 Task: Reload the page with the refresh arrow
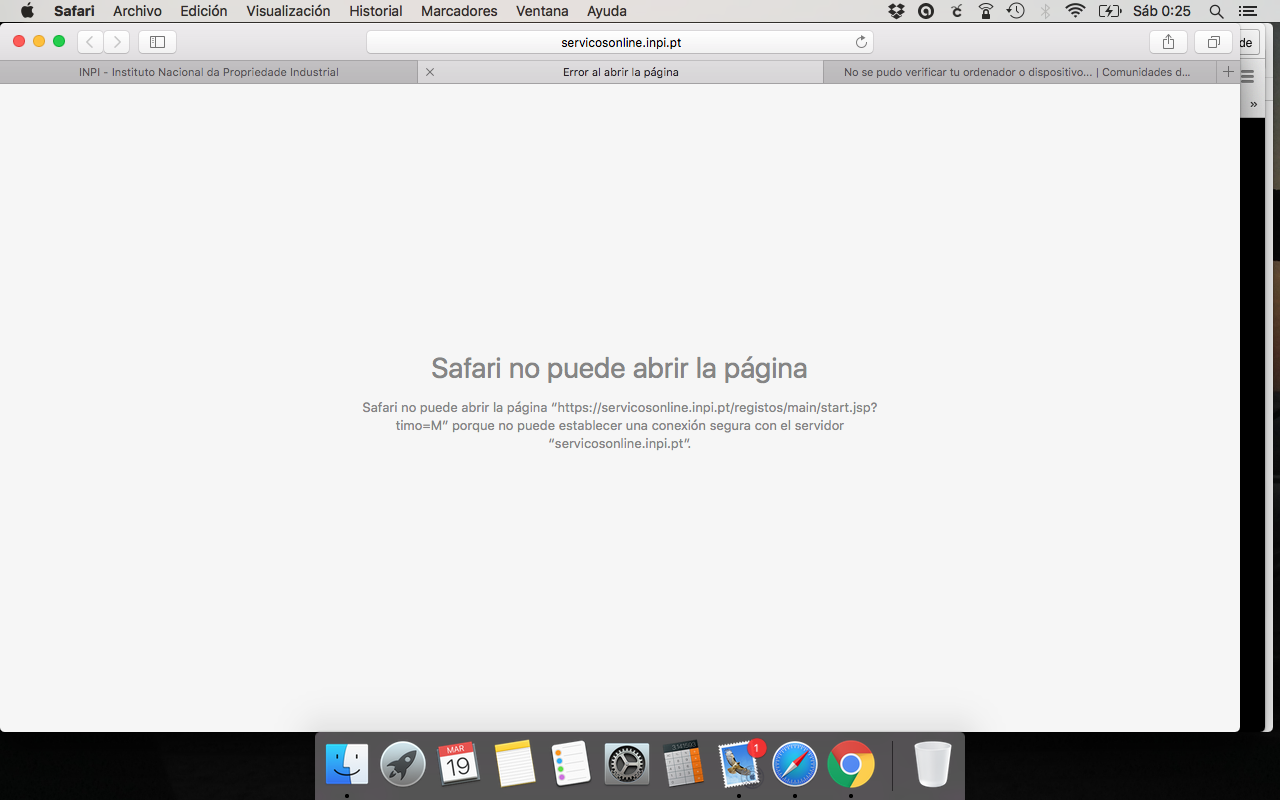[861, 42]
